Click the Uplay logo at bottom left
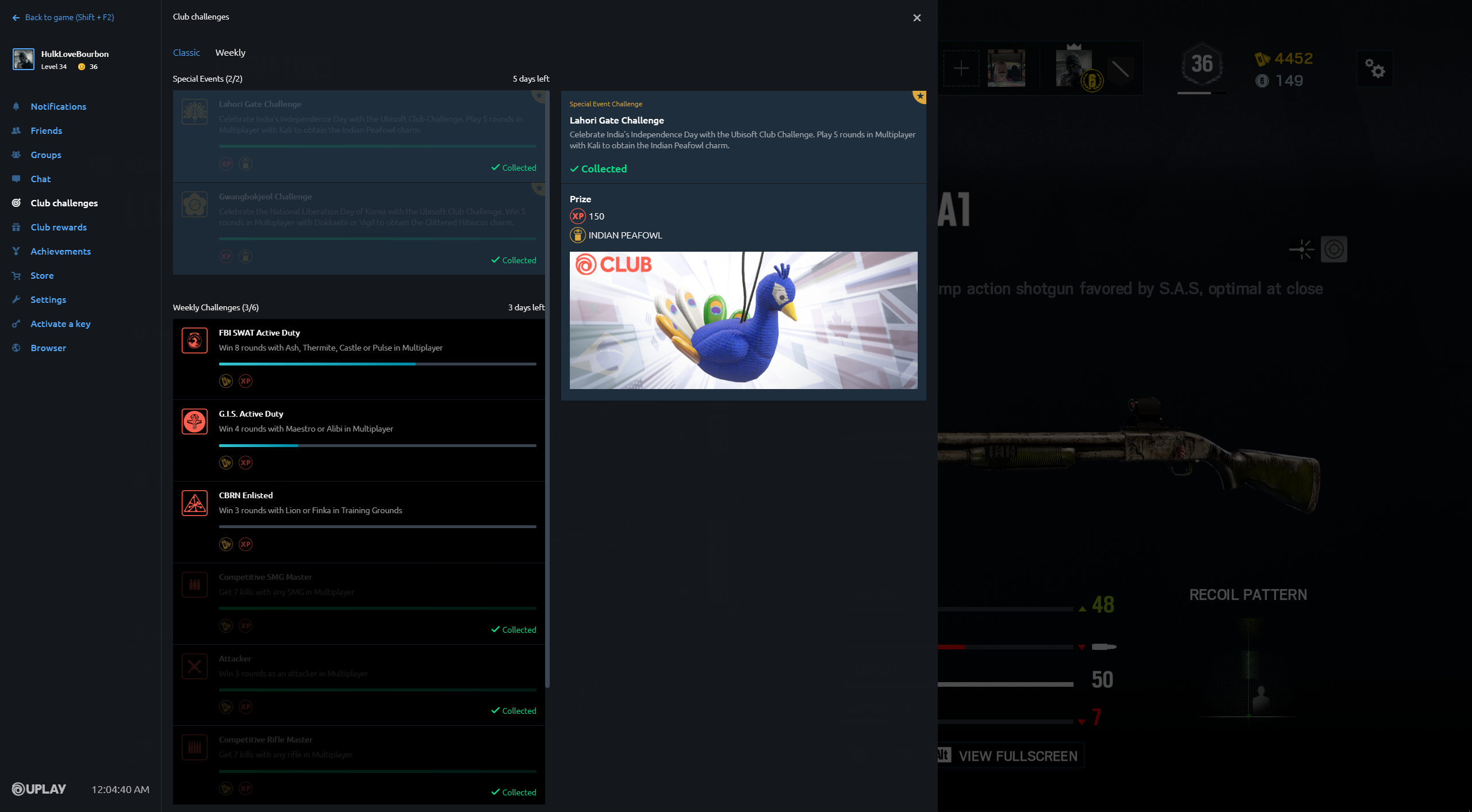The width and height of the screenshot is (1472, 812). click(x=39, y=789)
